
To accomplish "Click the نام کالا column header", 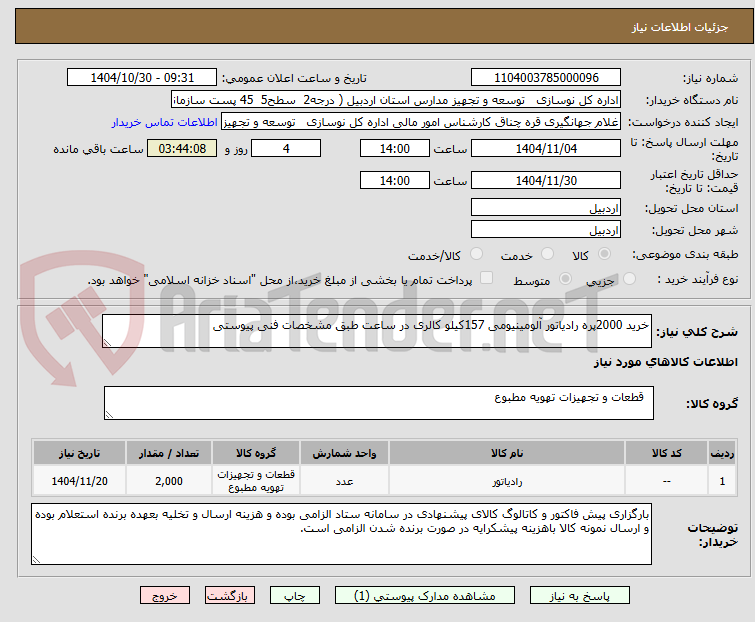I will click(x=507, y=453).
